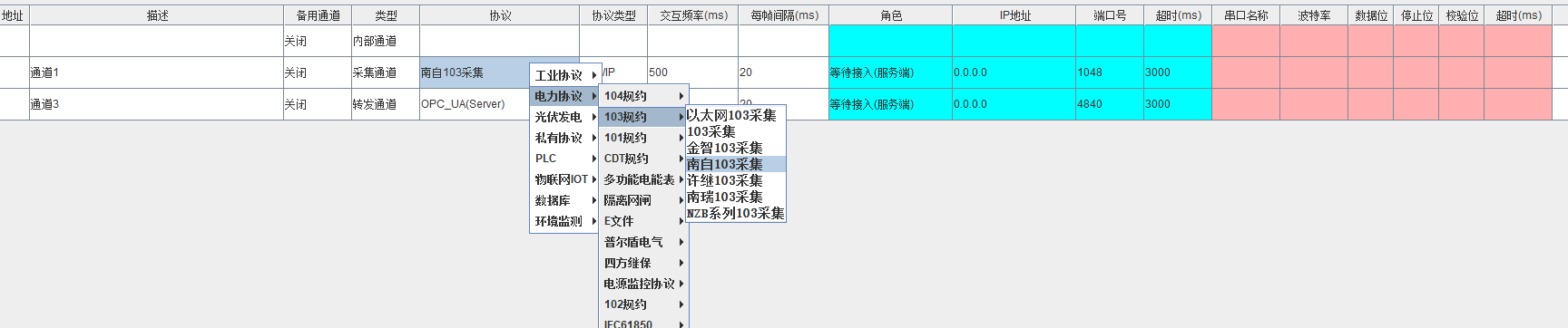Viewport: 1568px width, 328px height.
Task: Click the 串口名称 column header
Action: (1246, 15)
